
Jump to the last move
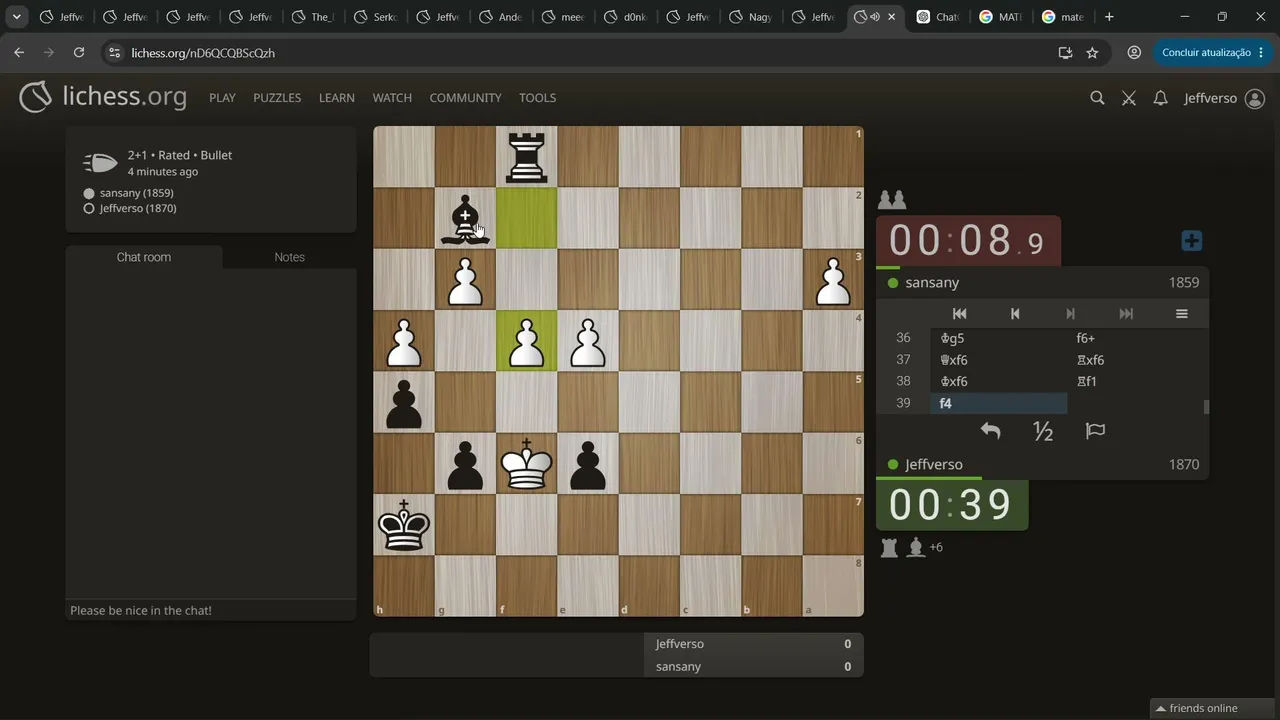pos(1126,314)
